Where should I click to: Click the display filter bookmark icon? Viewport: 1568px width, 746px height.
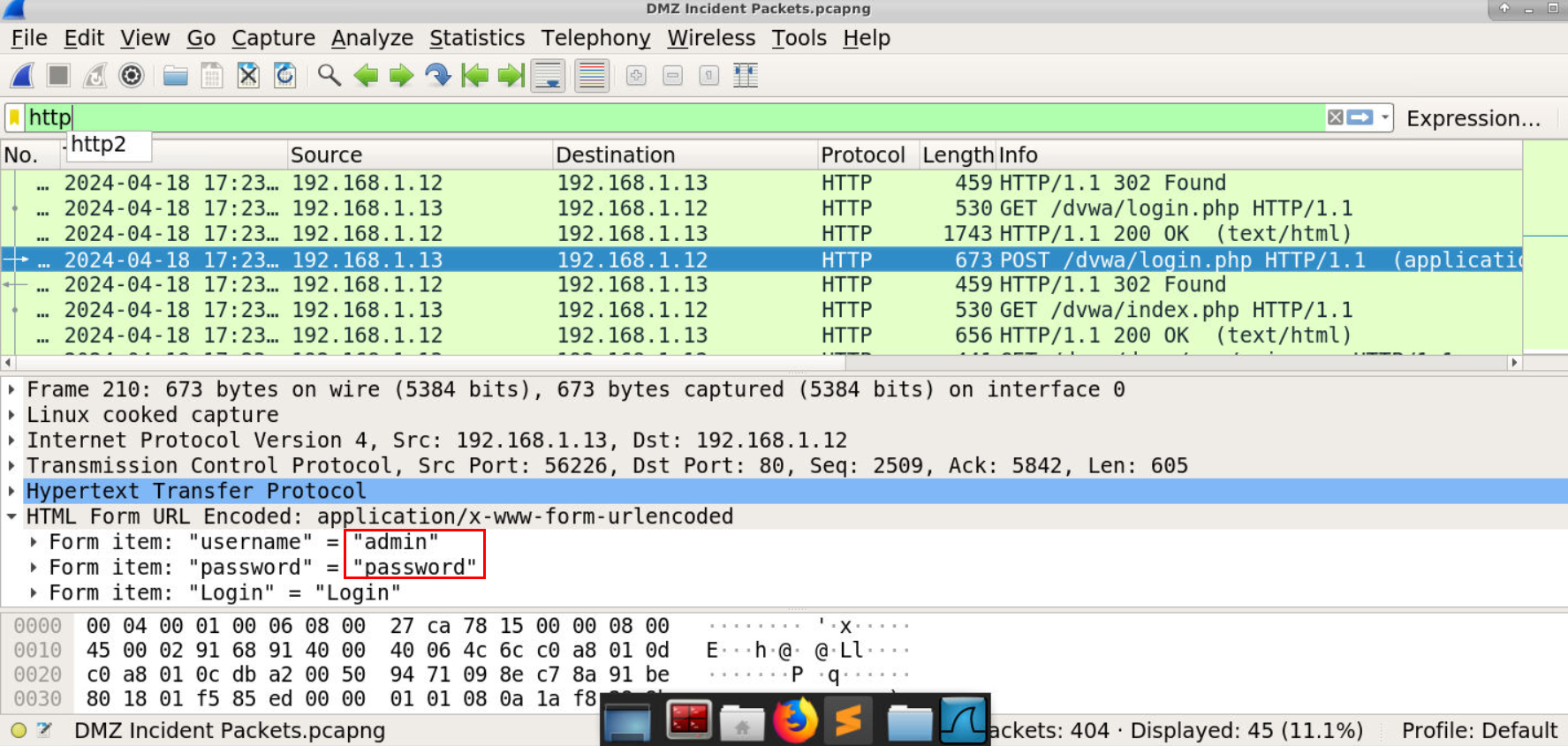tap(15, 117)
